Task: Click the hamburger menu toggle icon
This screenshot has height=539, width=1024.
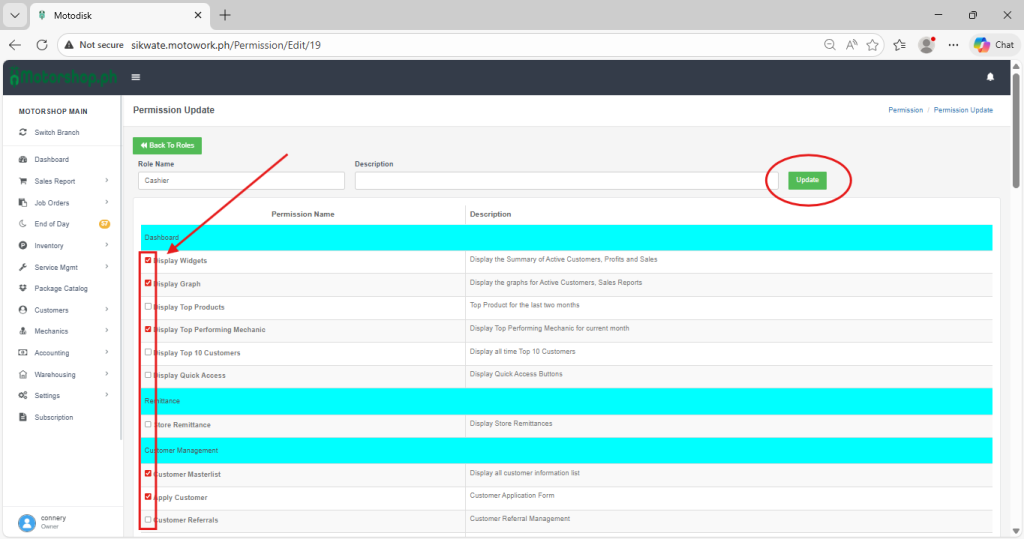Action: point(136,77)
